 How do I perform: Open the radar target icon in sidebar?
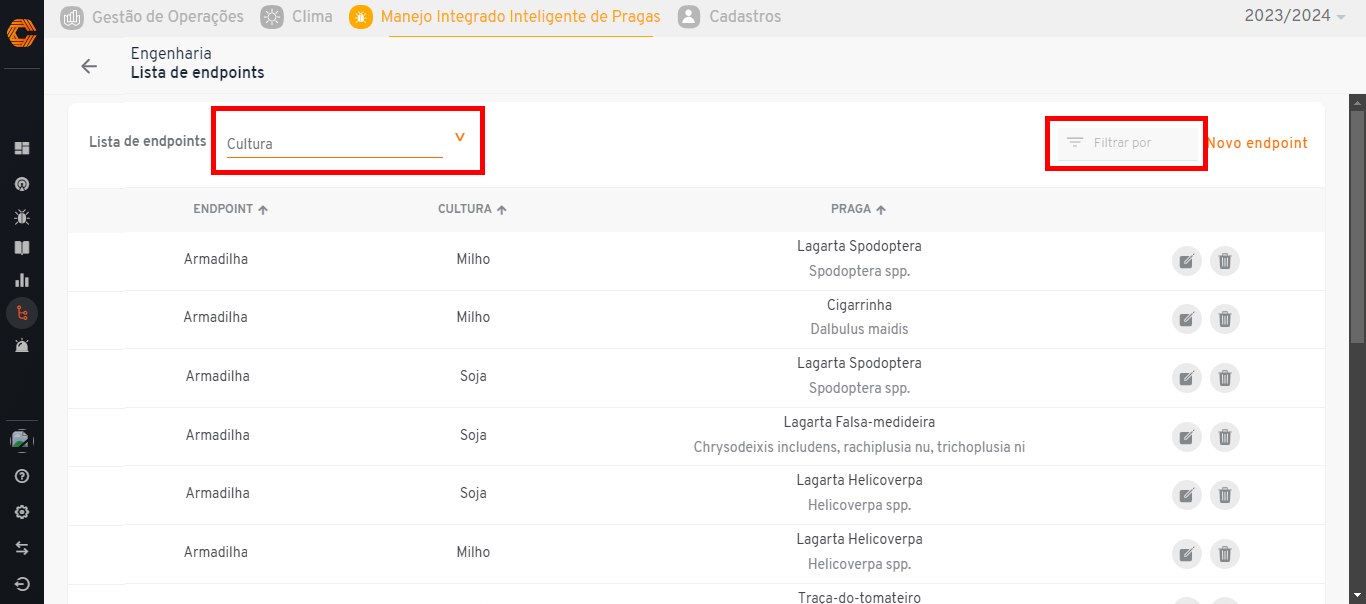click(x=22, y=184)
